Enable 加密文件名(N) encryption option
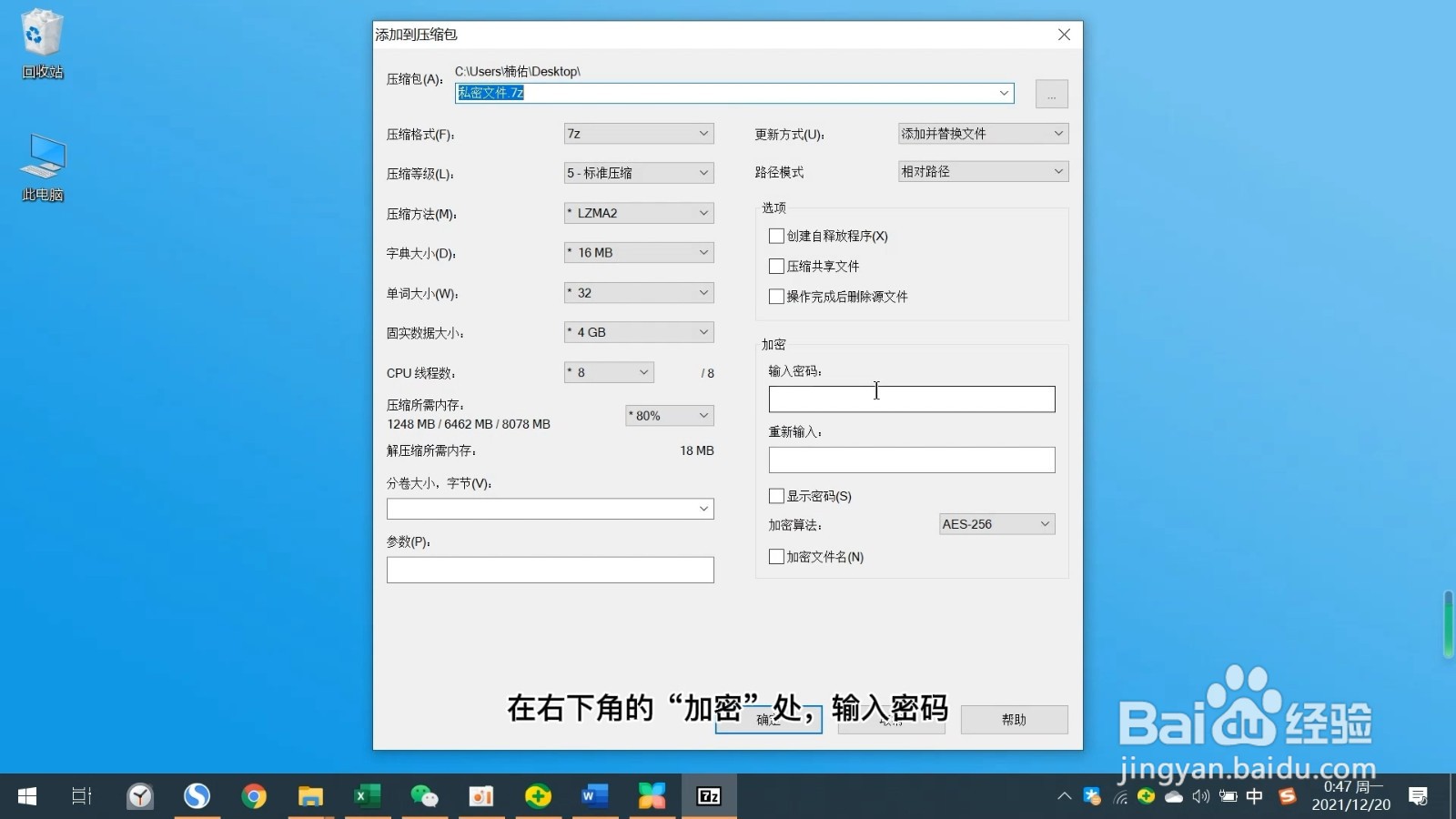 (x=776, y=556)
